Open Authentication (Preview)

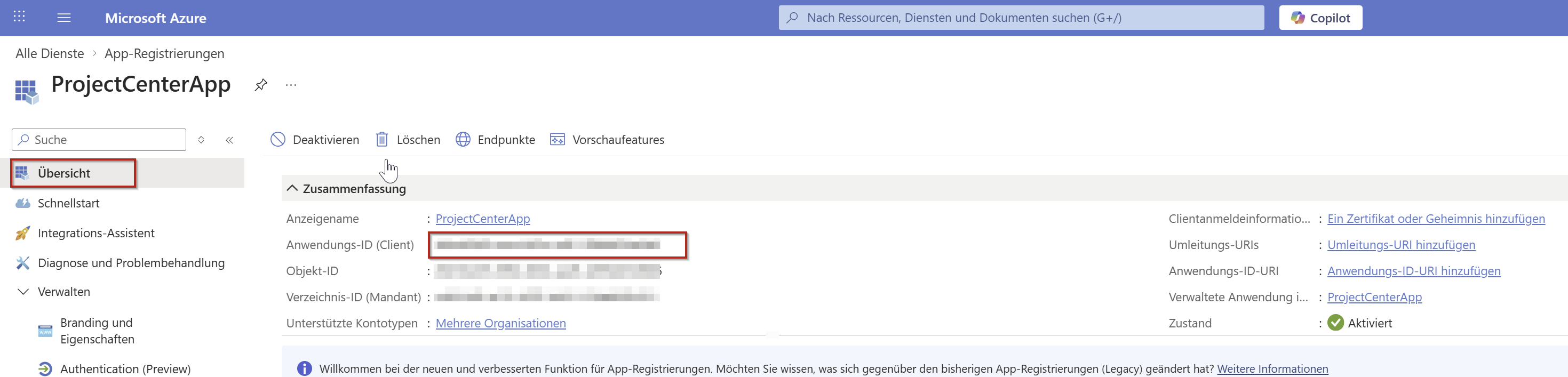(x=126, y=368)
